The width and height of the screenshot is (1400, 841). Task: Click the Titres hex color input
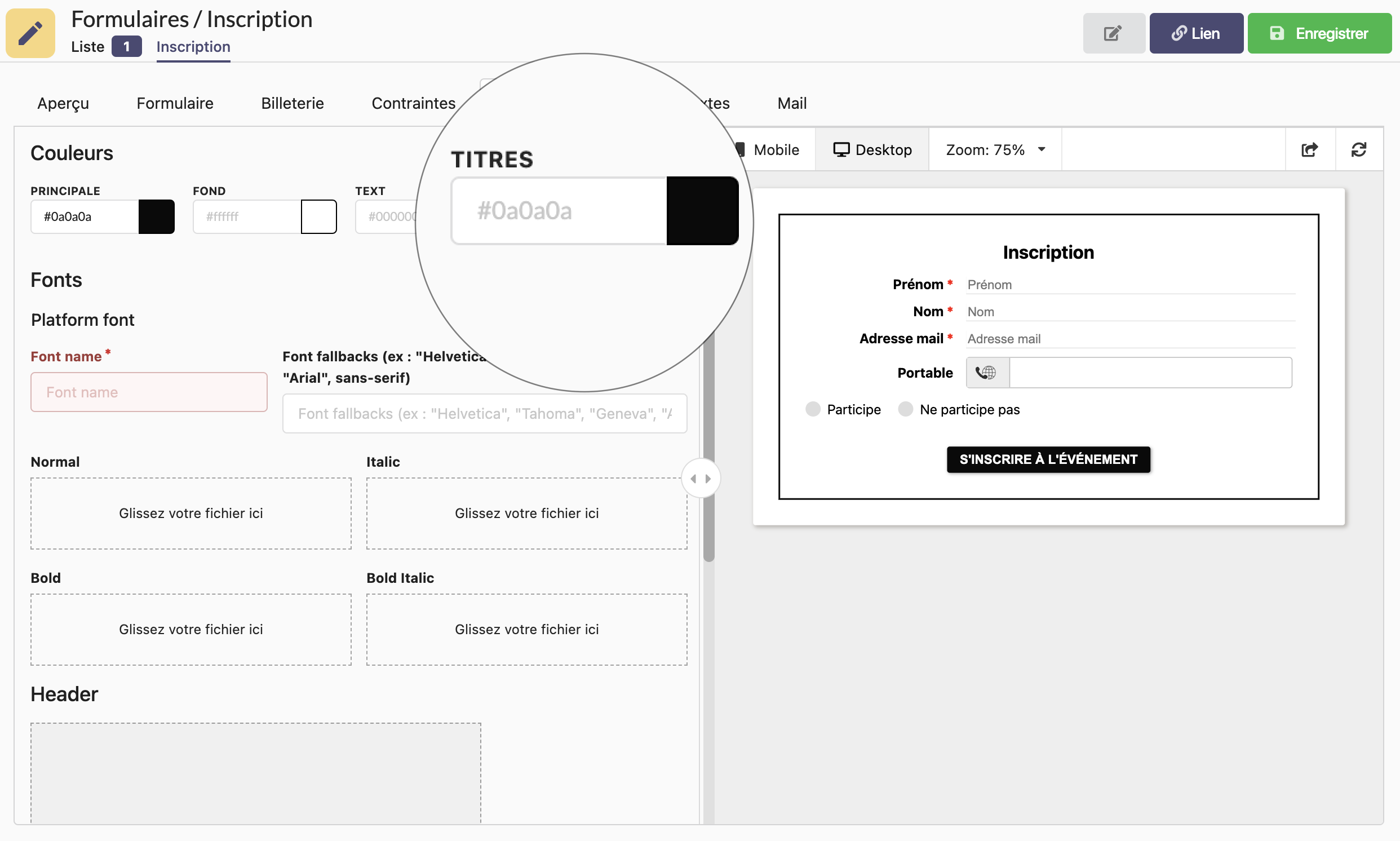click(559, 211)
